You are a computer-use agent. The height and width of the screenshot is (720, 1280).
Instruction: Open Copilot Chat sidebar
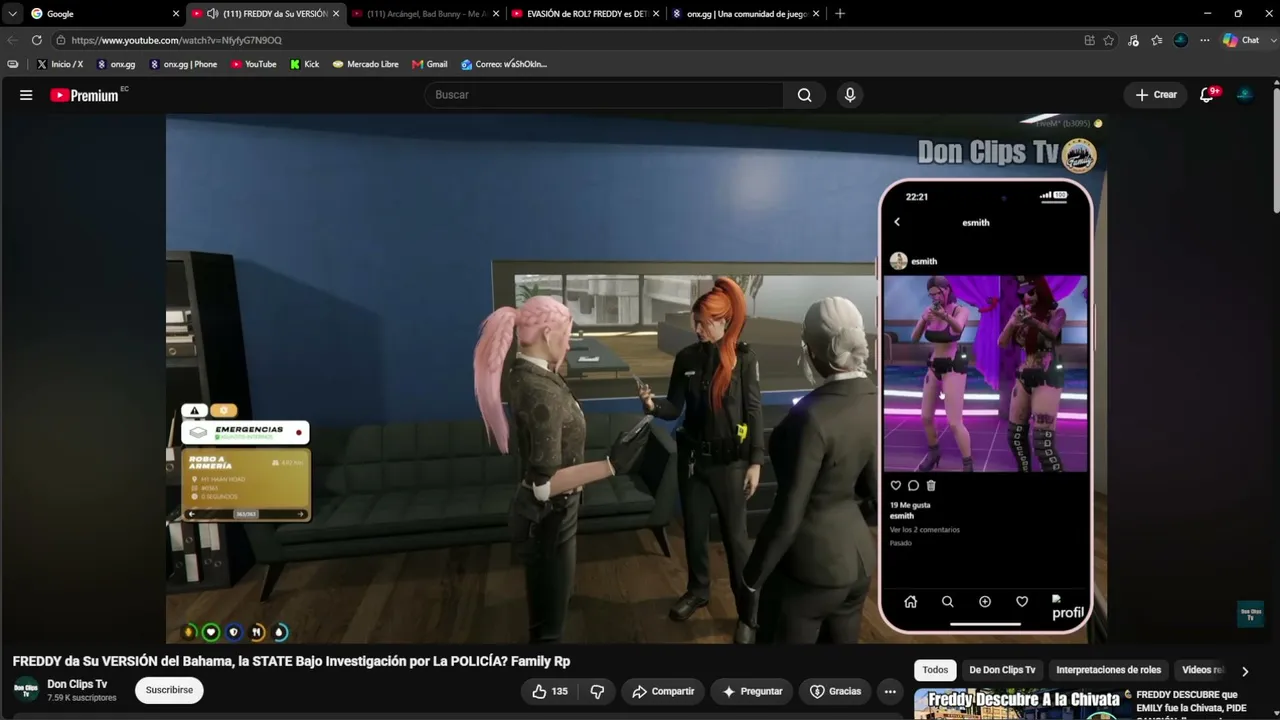click(x=1241, y=40)
